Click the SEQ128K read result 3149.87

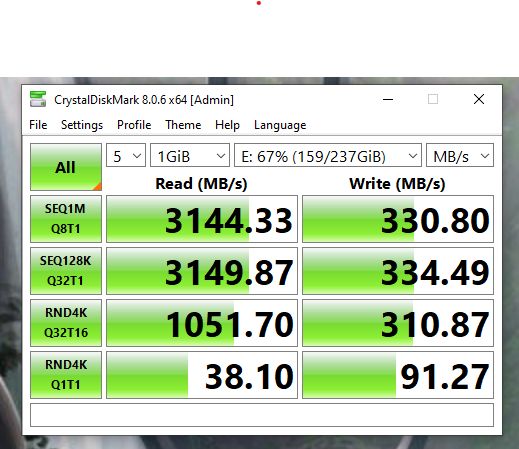[202, 271]
